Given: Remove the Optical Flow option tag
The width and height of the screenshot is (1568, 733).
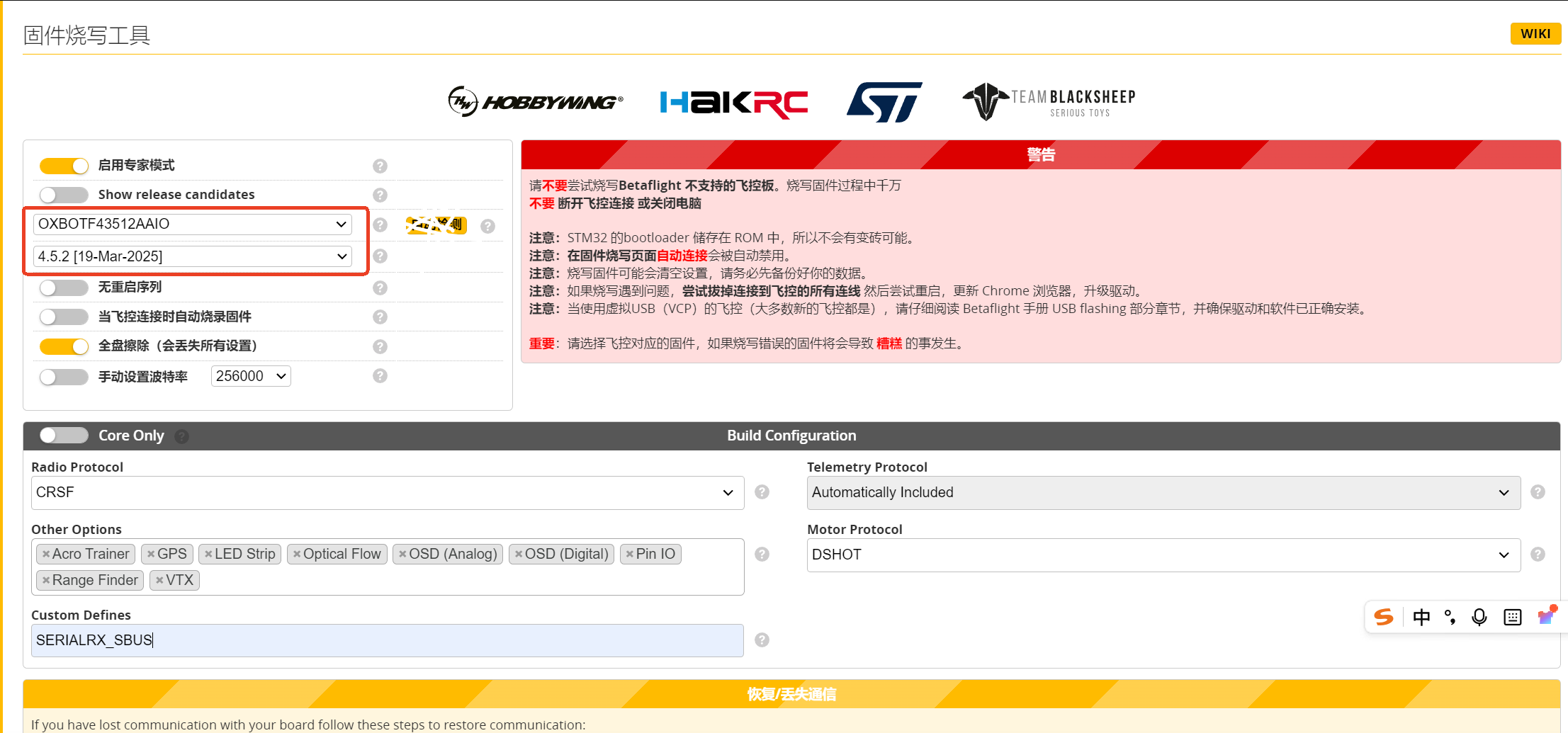Looking at the screenshot, I should (297, 554).
